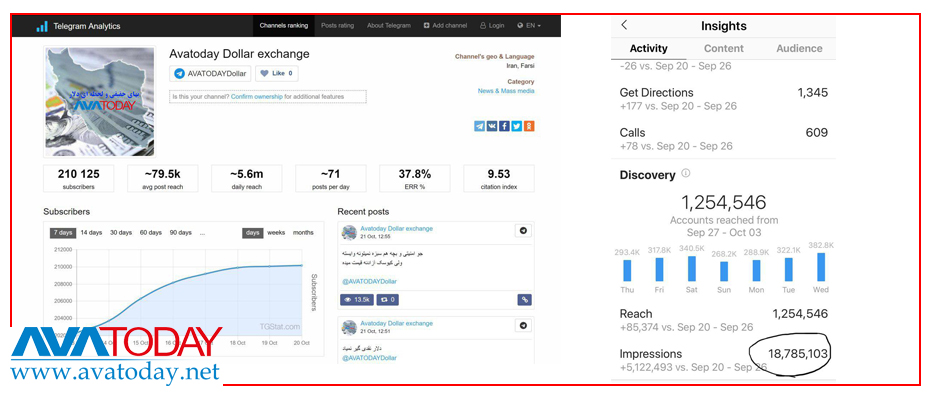Share the channel on Twitter
The width and height of the screenshot is (930, 399).
pos(517,126)
